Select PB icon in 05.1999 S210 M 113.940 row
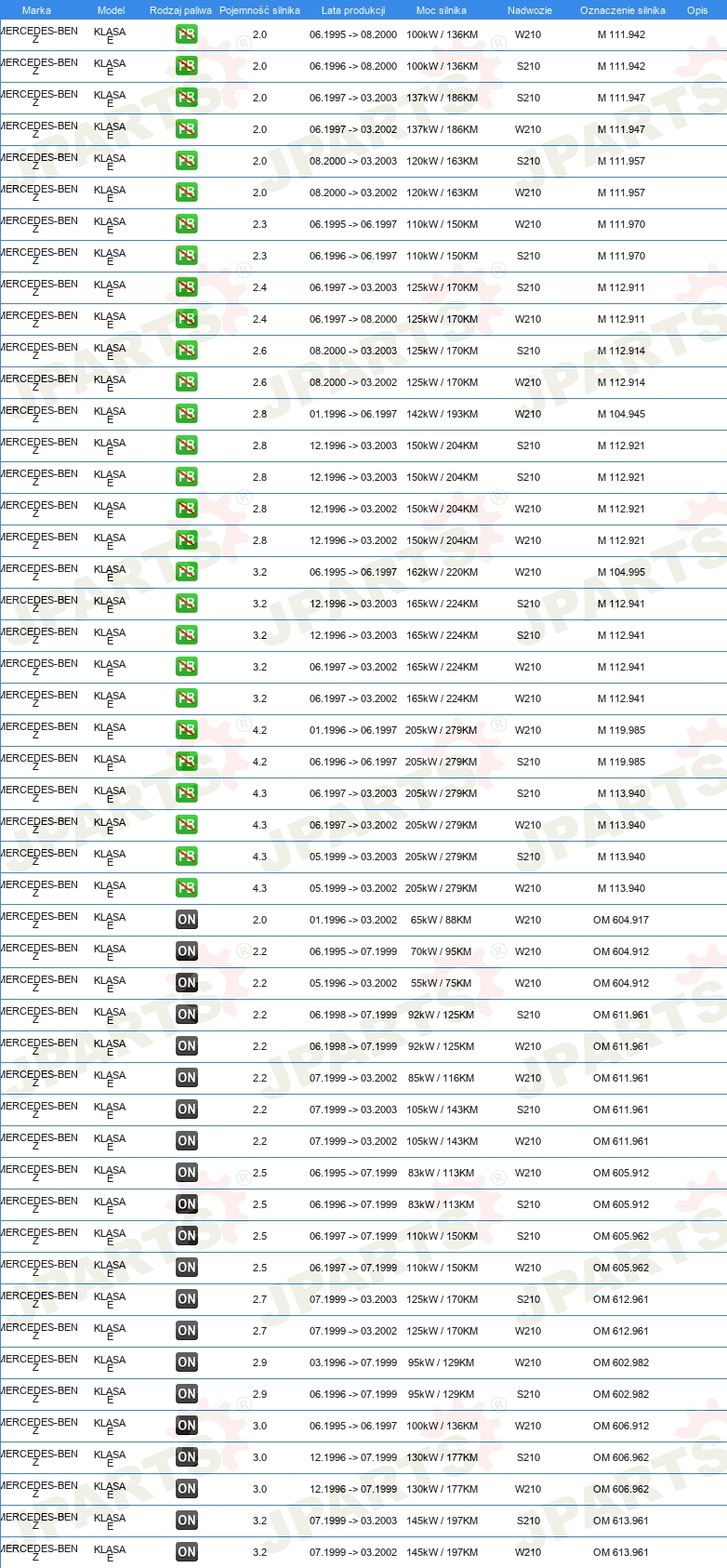The height and width of the screenshot is (1568, 727). point(186,857)
